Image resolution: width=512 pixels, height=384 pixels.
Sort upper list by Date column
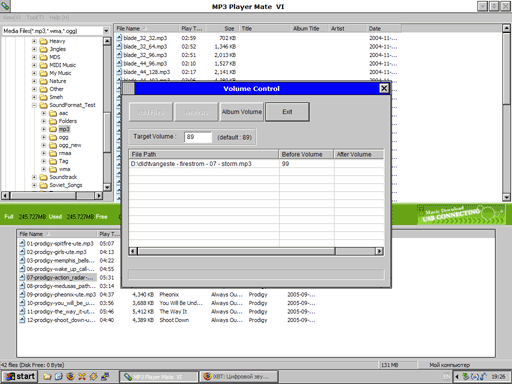(x=383, y=29)
